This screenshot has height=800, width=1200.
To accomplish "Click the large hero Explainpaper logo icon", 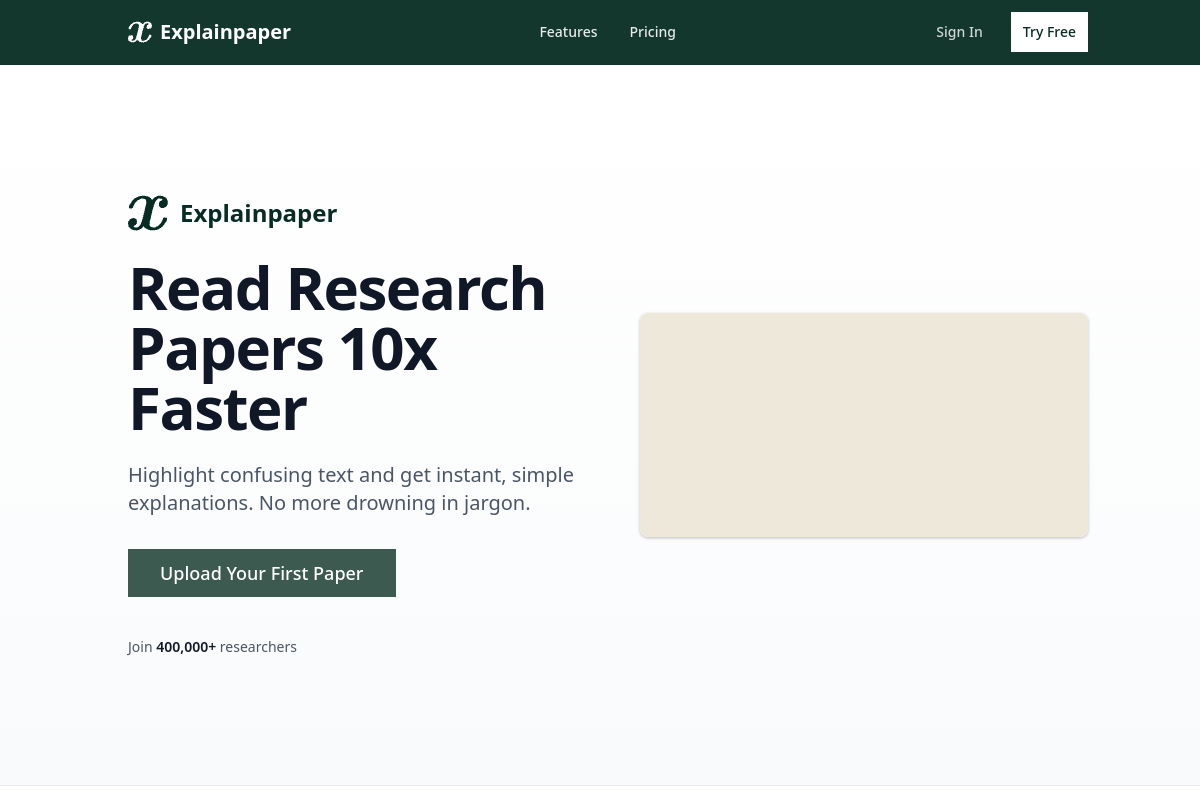I will [x=148, y=213].
